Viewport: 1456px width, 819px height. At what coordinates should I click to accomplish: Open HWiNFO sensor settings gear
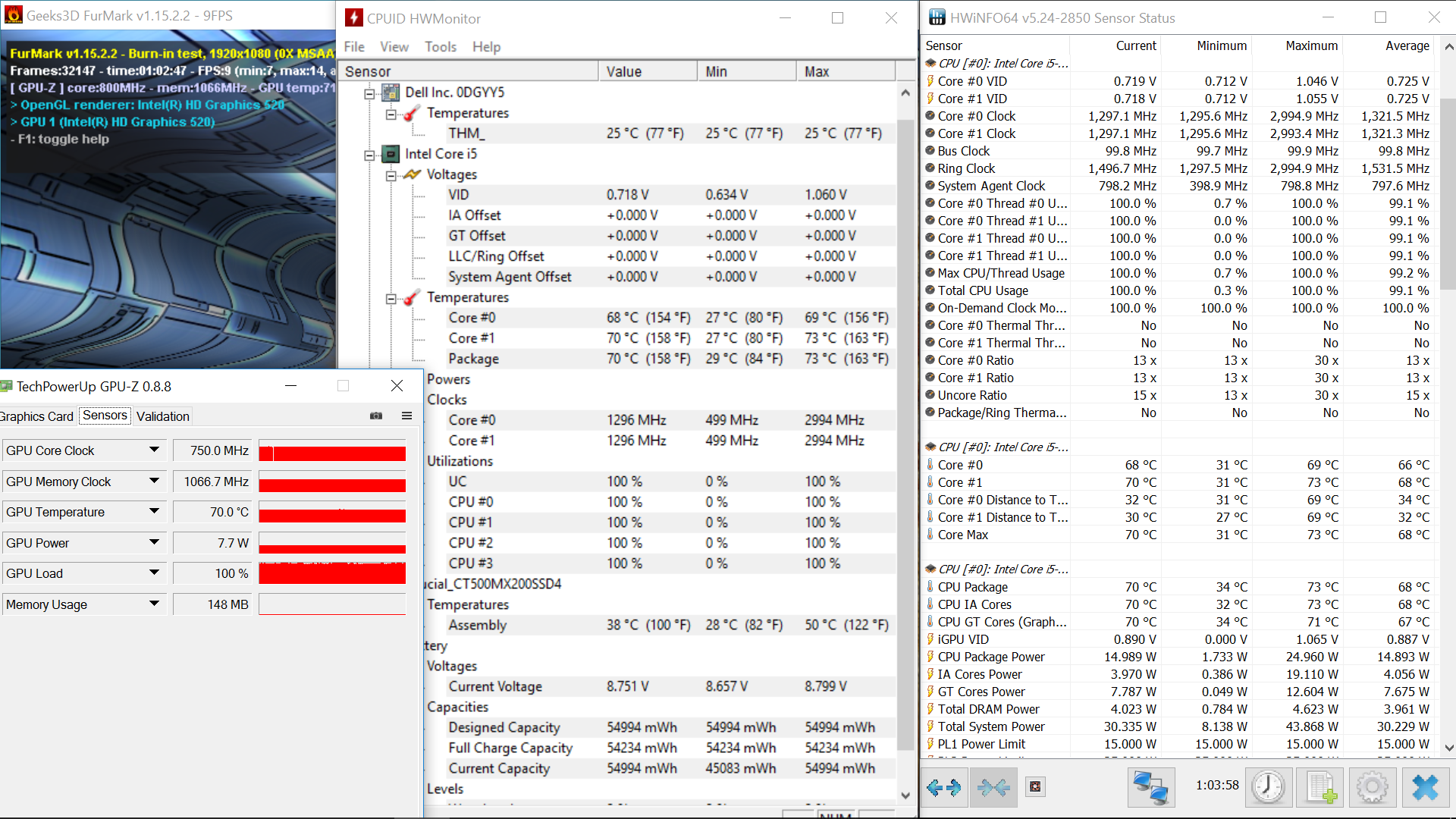[1373, 788]
